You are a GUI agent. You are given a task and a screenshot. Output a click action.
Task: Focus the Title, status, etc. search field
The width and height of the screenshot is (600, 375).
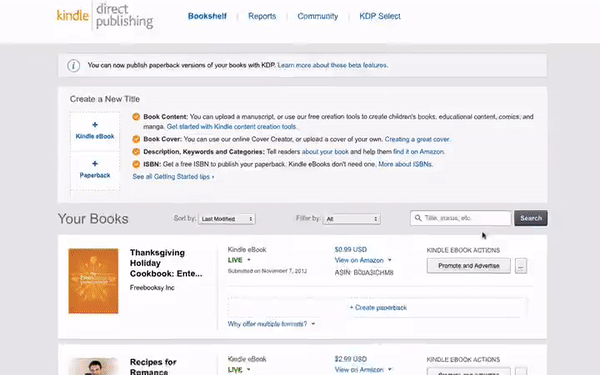pyautogui.click(x=461, y=218)
